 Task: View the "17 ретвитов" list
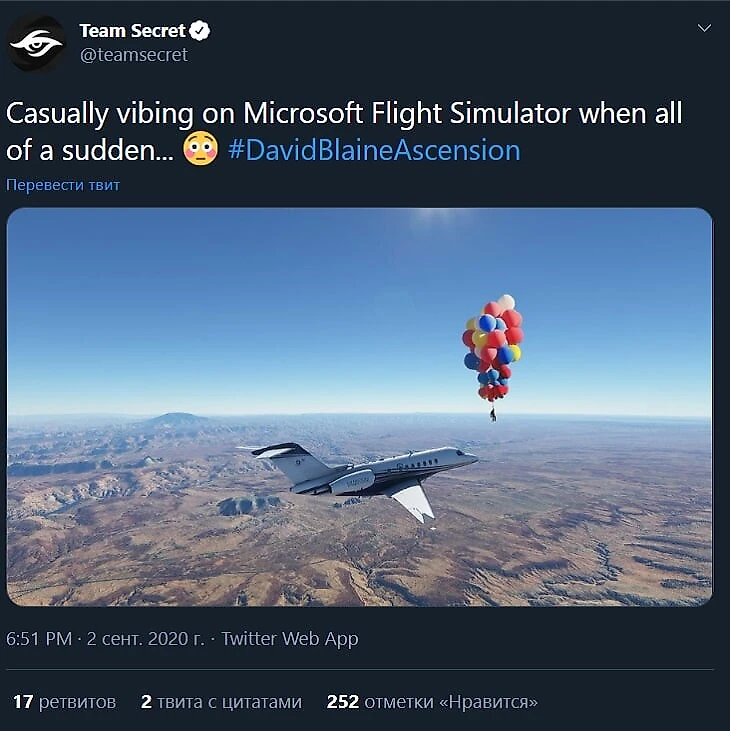pyautogui.click(x=65, y=701)
